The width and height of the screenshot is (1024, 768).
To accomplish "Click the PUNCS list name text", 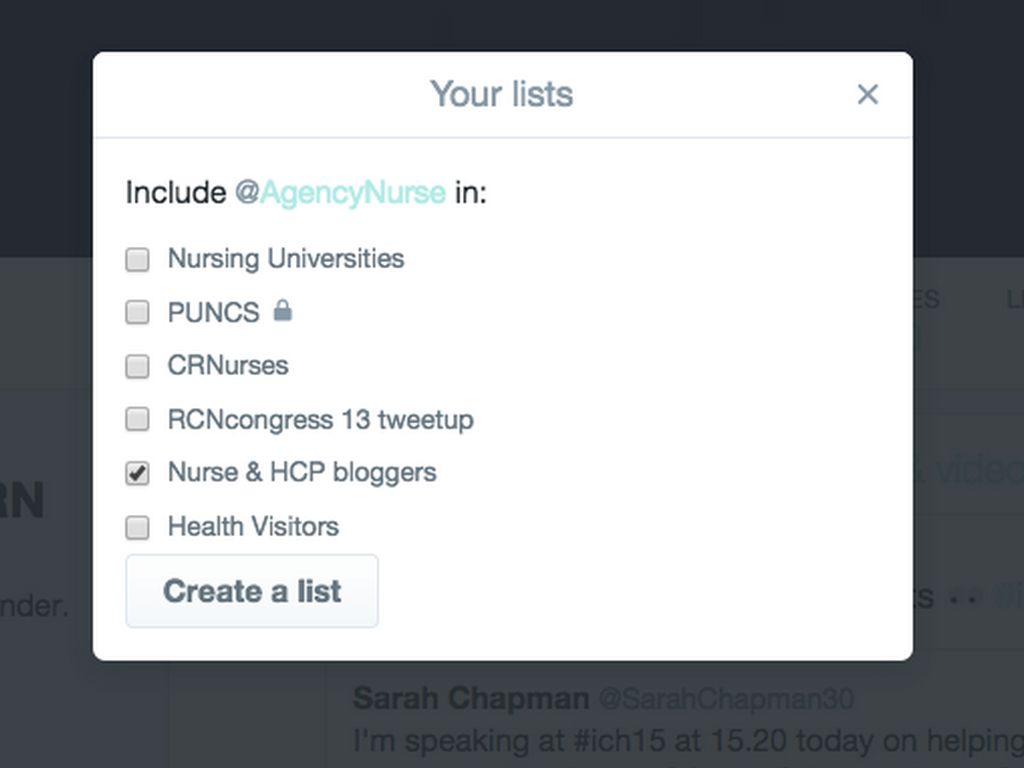I will pos(213,313).
